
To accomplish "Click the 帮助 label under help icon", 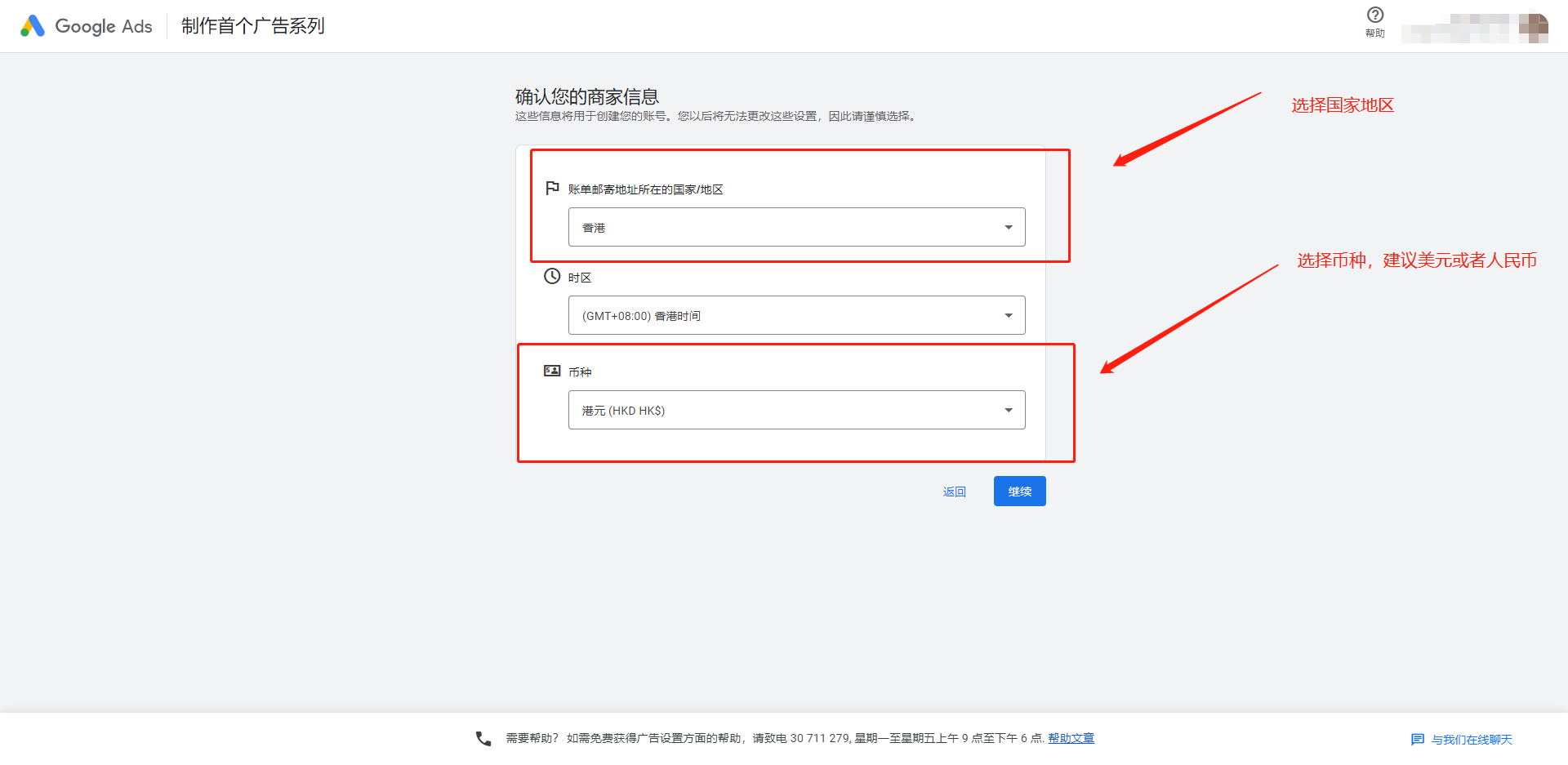I will click(1375, 33).
